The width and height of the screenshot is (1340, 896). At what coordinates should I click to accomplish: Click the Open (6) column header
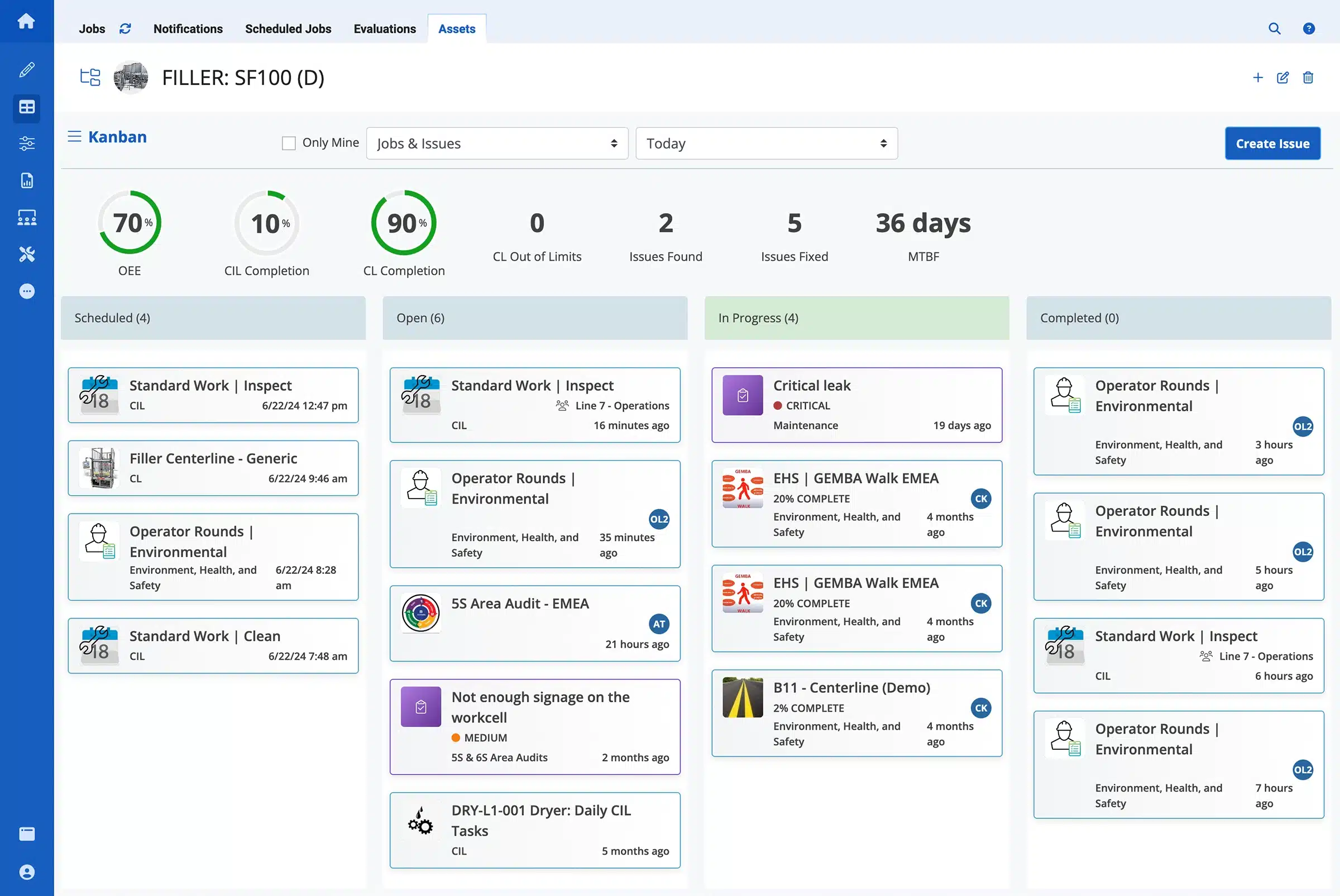pyautogui.click(x=535, y=318)
